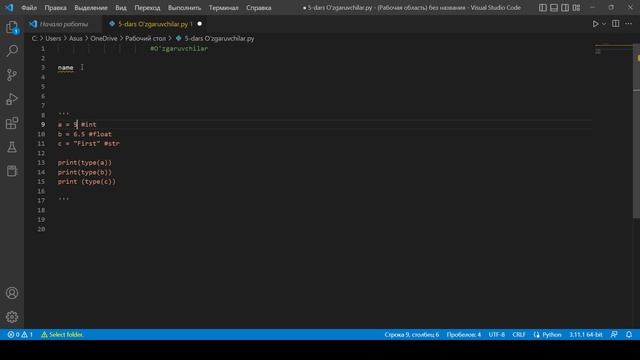Image resolution: width=640 pixels, height=360 pixels.
Task: Open the editor More Actions ellipsis
Action: point(628,24)
